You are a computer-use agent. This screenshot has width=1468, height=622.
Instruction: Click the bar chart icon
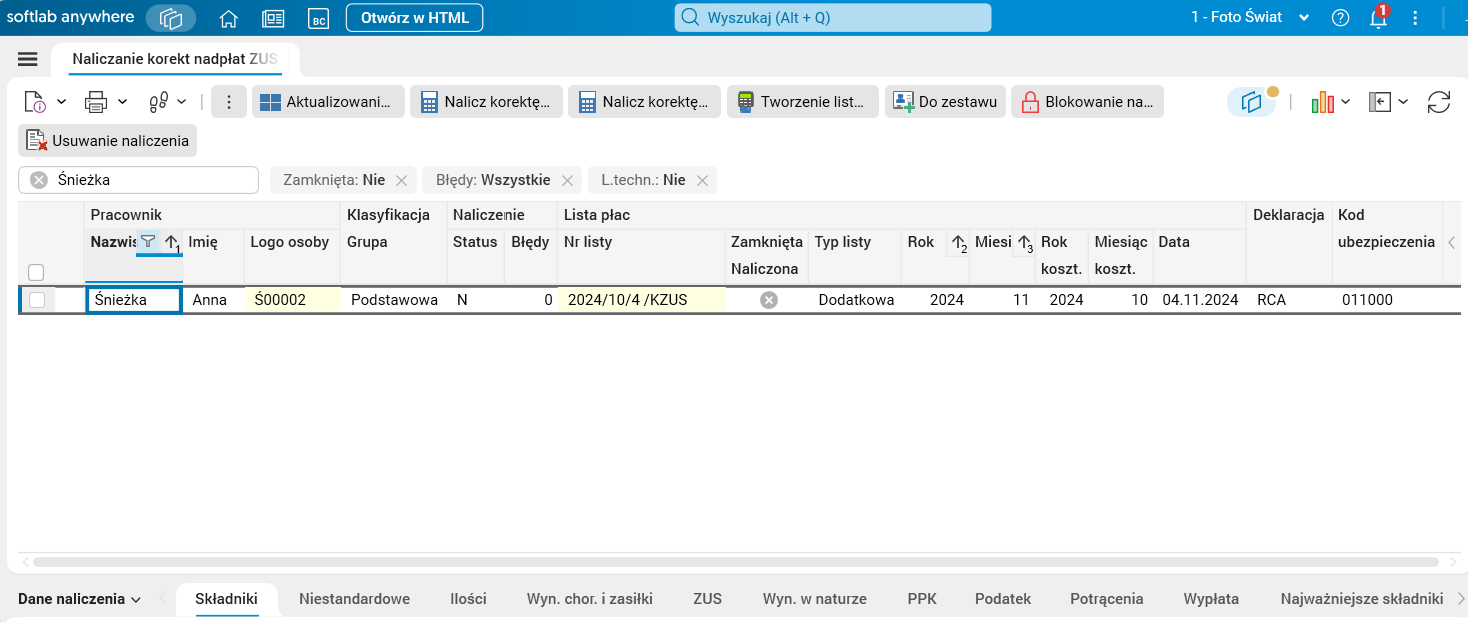(x=1323, y=101)
